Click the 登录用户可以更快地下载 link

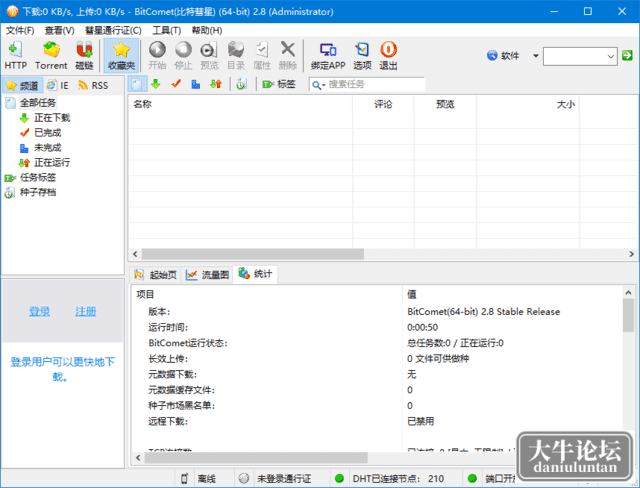coord(62,369)
